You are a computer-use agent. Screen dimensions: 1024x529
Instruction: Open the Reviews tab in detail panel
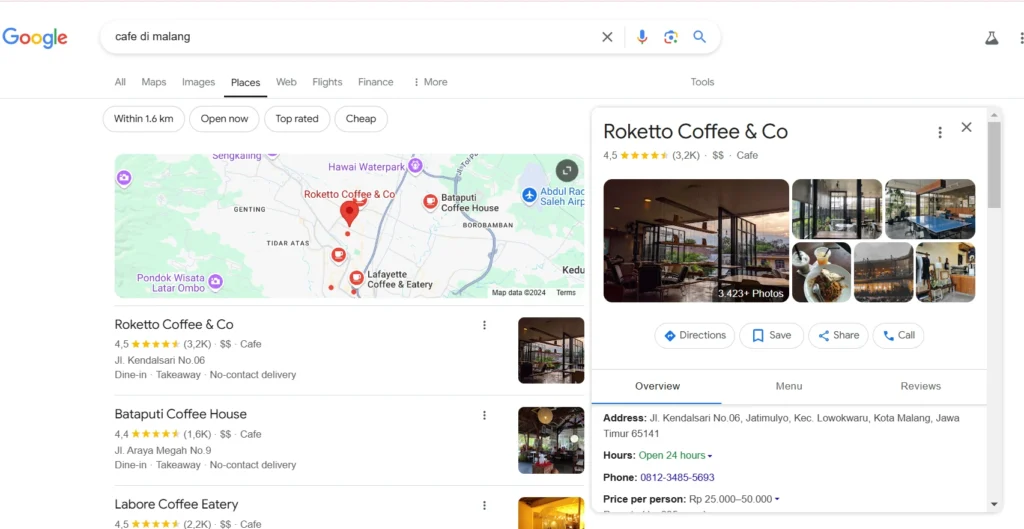pos(921,387)
